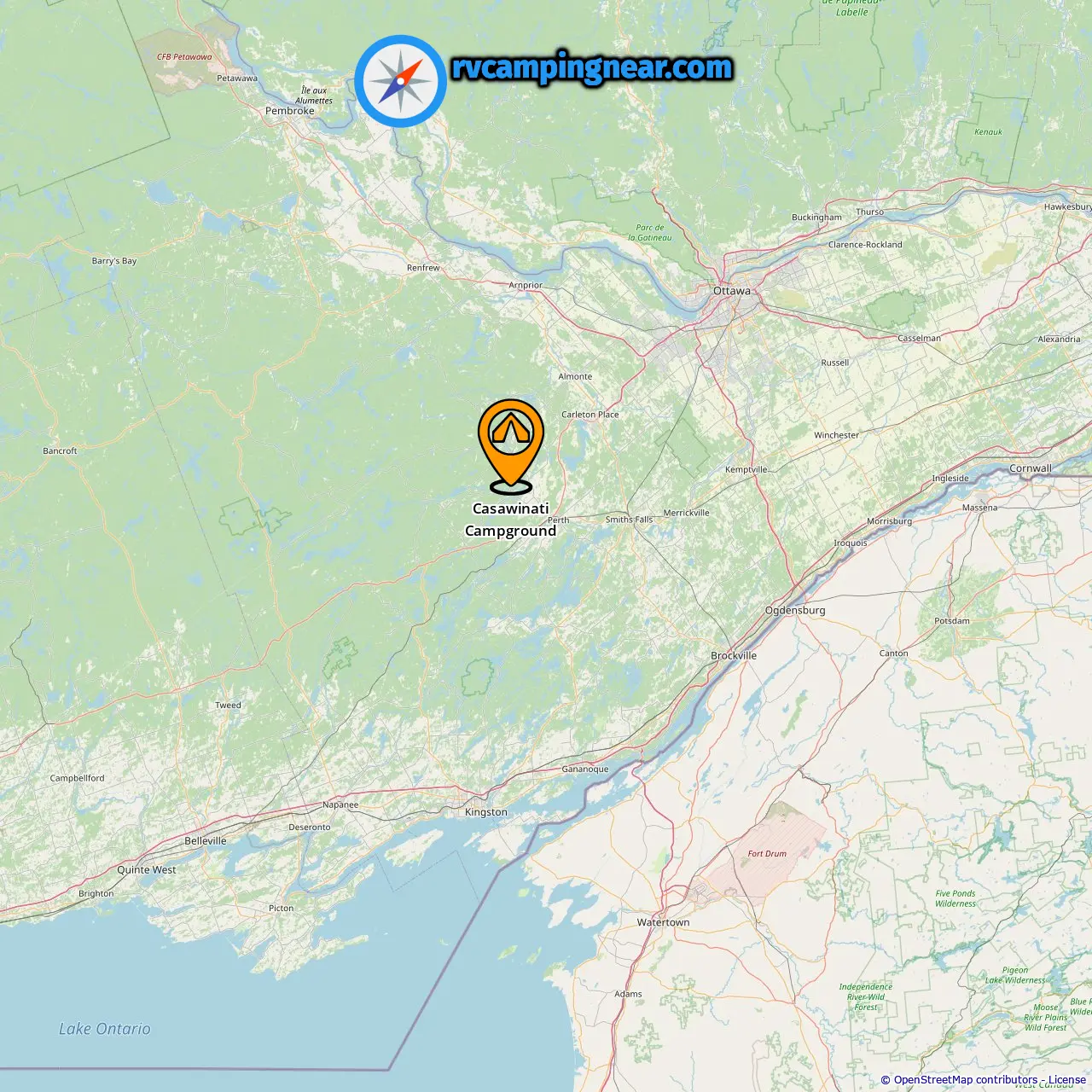Click the Watertown city label

(663, 922)
